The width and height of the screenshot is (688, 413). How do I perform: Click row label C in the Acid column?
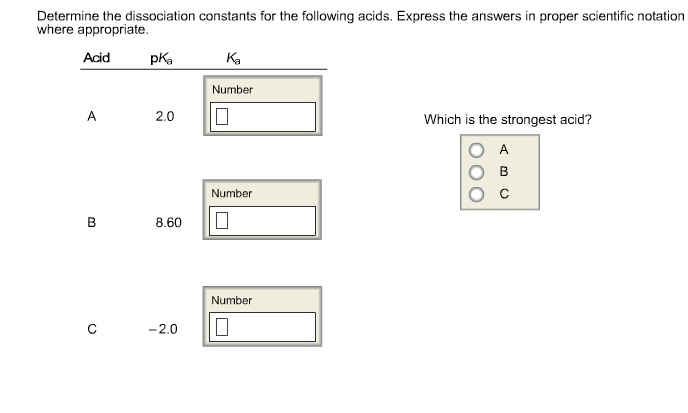click(x=91, y=328)
